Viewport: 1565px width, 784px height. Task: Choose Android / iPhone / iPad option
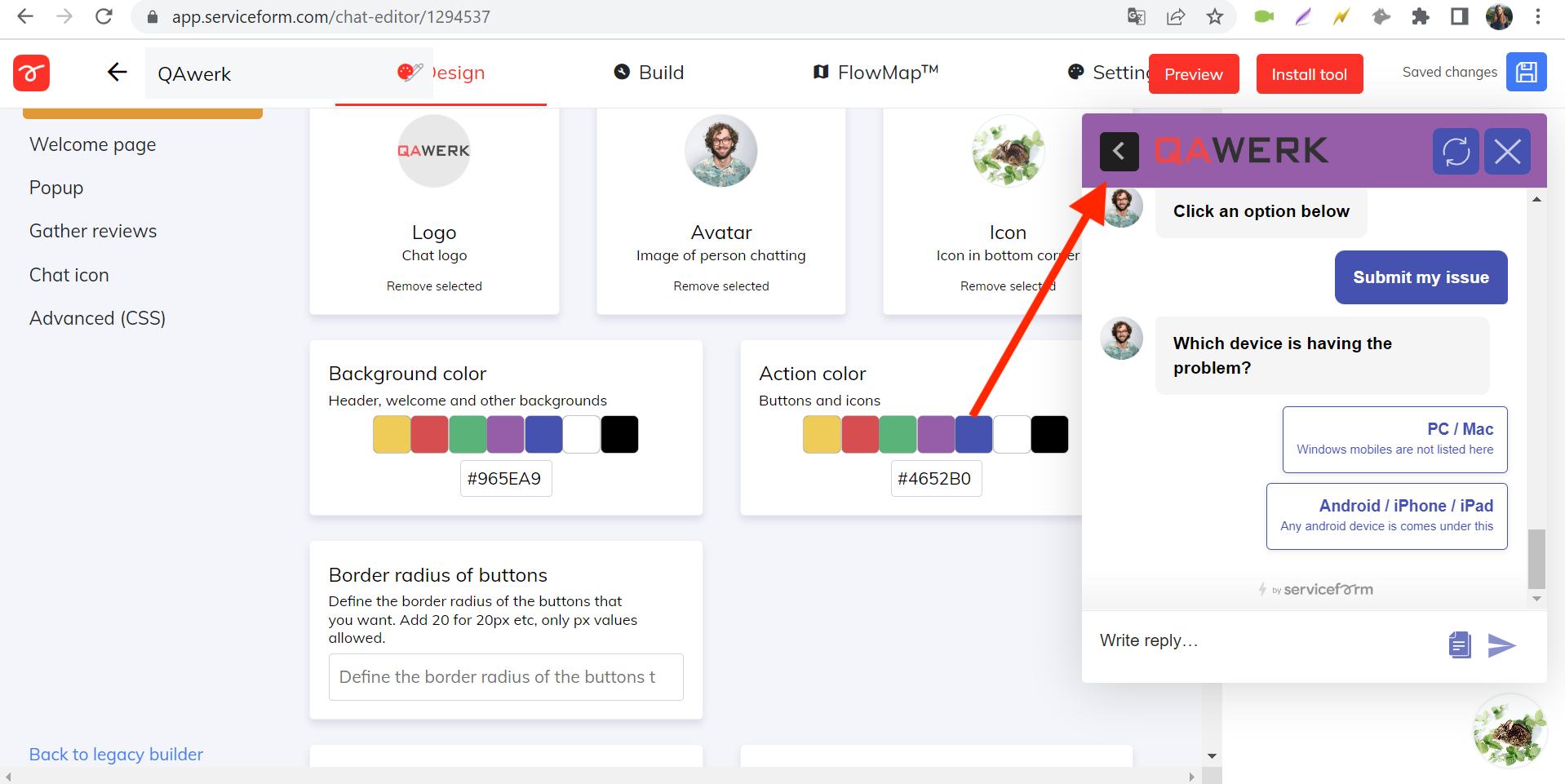(x=1386, y=516)
